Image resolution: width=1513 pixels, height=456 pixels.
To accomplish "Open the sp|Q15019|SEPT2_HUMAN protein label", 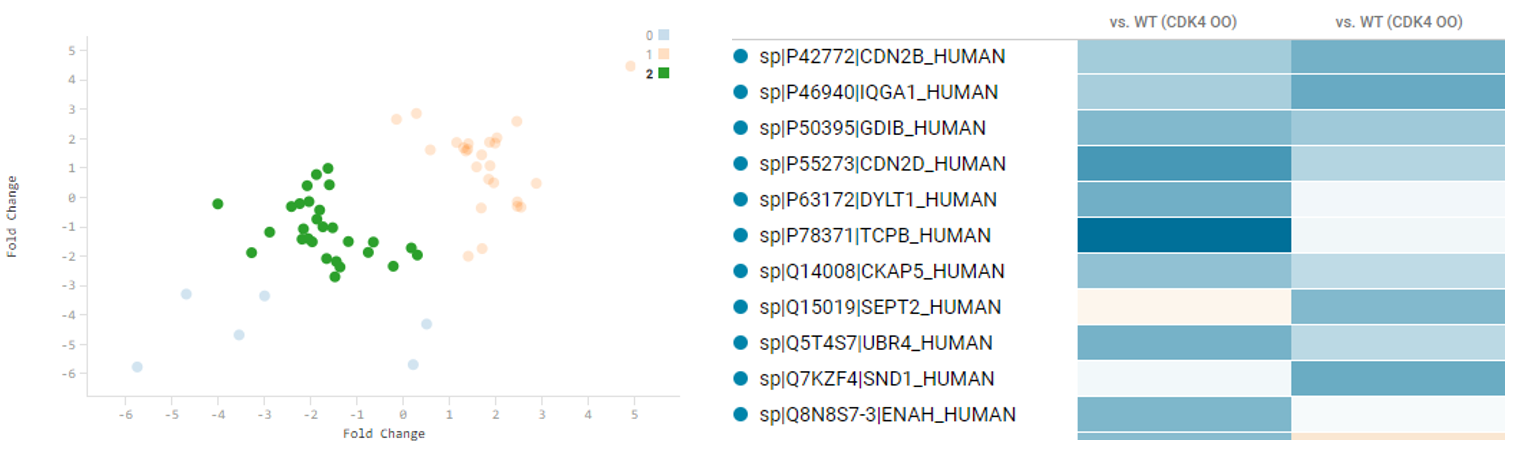I will point(880,307).
